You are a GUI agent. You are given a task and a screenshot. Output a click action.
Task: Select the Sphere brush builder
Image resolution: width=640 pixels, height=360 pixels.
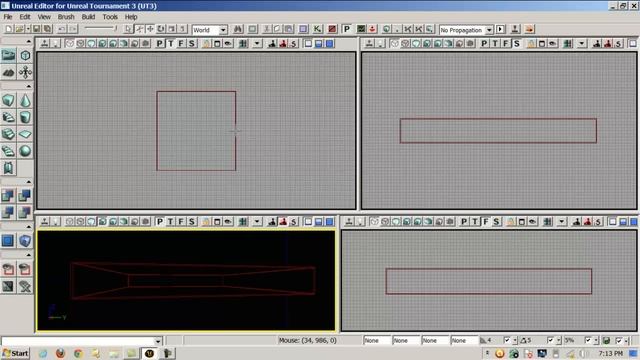[25, 151]
